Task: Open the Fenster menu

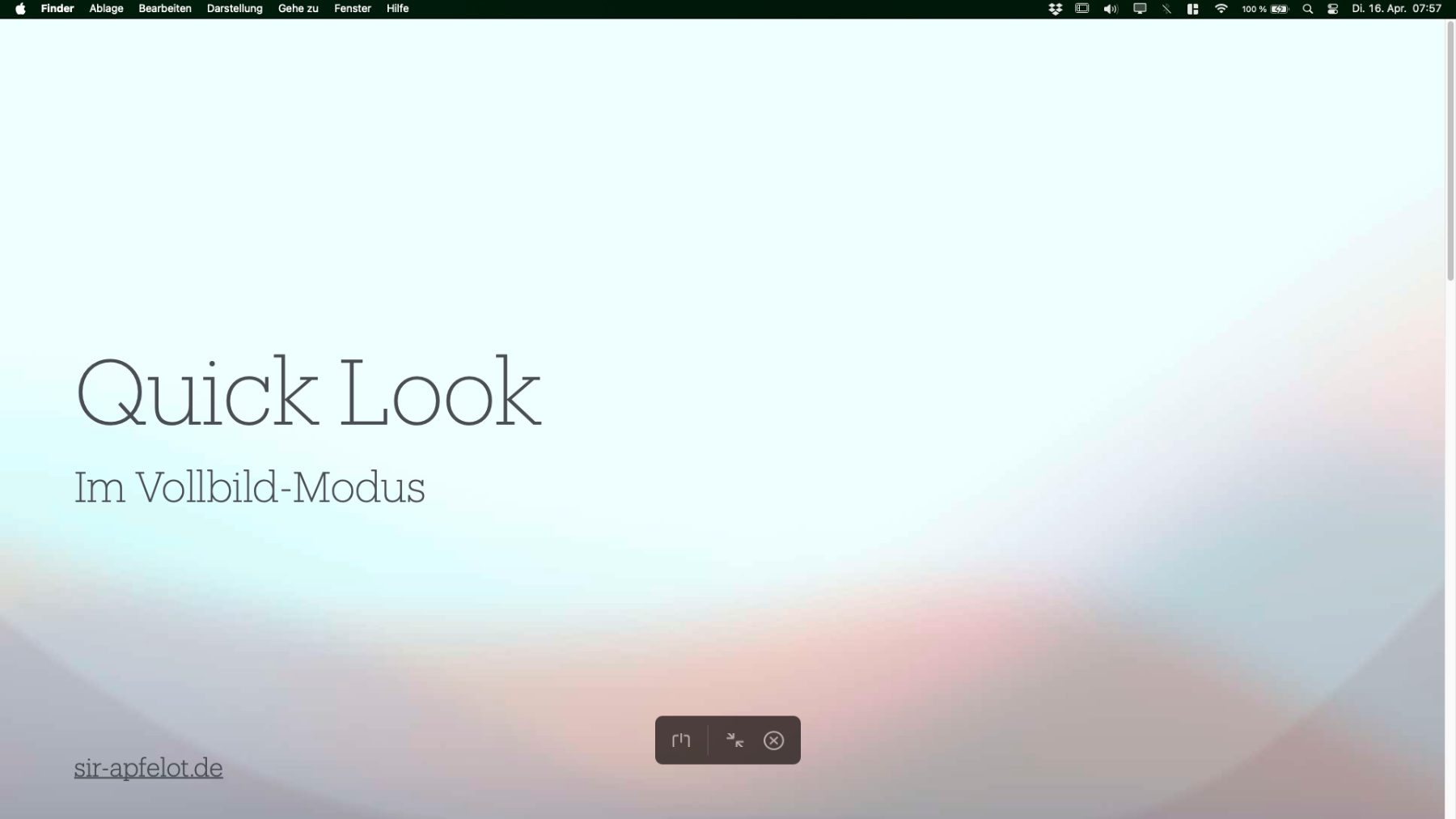Action: tap(352, 9)
